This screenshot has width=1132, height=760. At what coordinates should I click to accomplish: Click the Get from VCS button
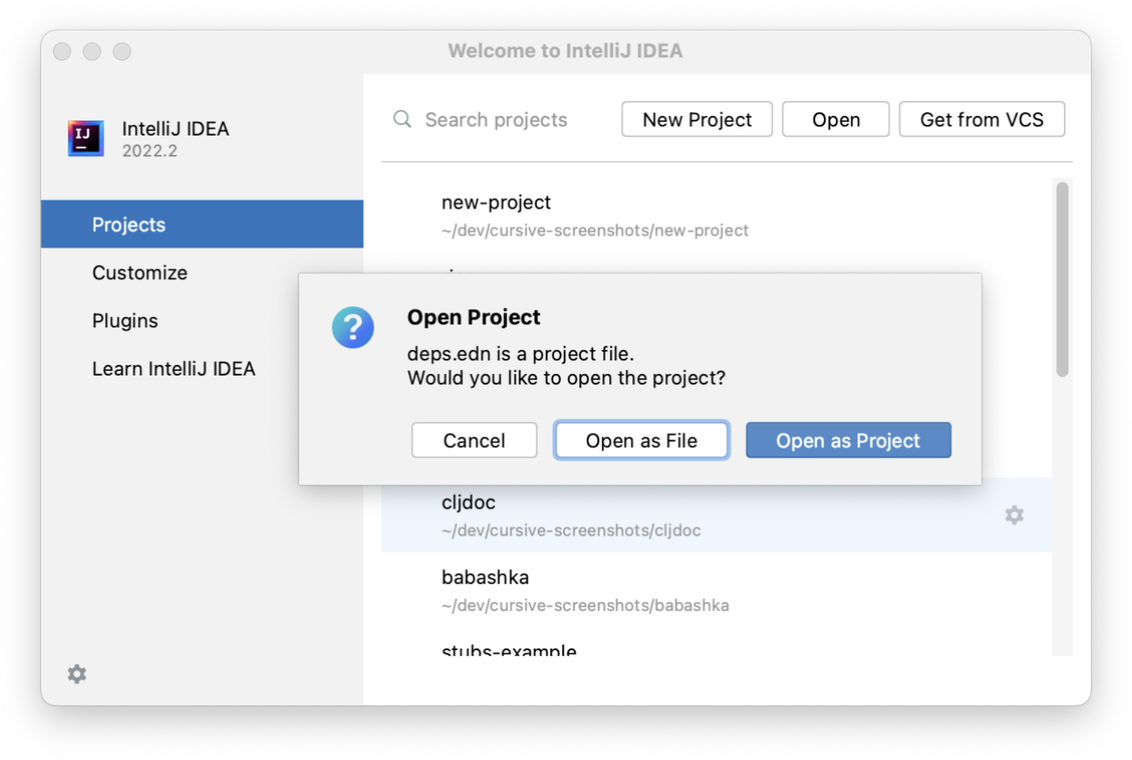[982, 119]
